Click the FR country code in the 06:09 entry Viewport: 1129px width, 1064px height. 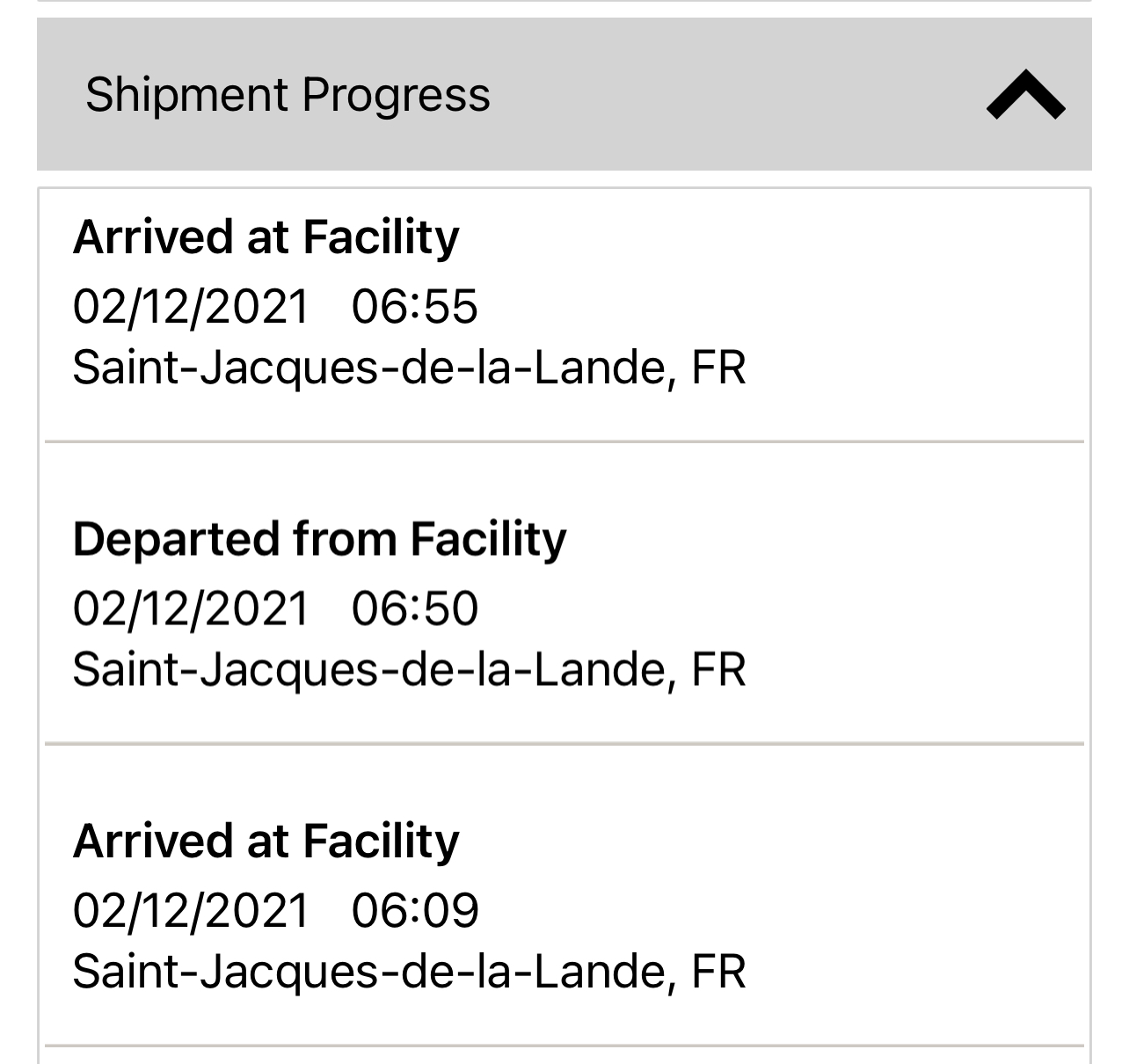(718, 972)
